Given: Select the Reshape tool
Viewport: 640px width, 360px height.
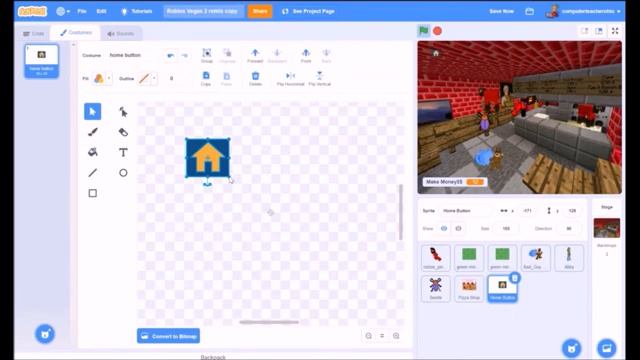Looking at the screenshot, I should (123, 111).
